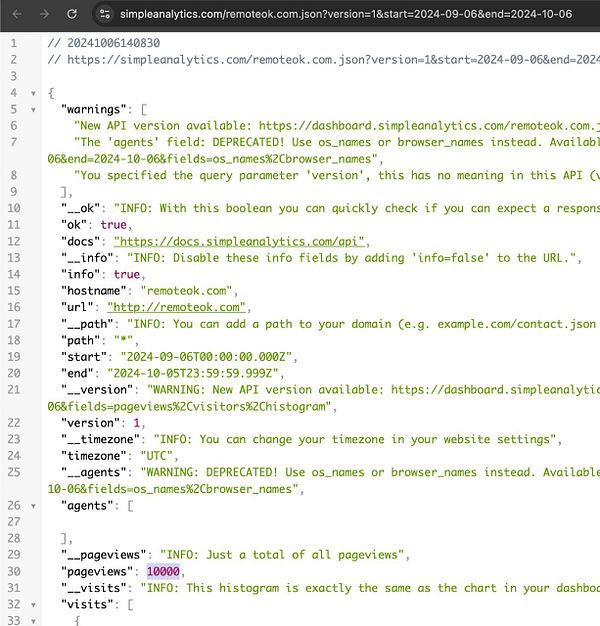This screenshot has width=600, height=626.
Task: Select the pageviews value 10000
Action: point(163,571)
